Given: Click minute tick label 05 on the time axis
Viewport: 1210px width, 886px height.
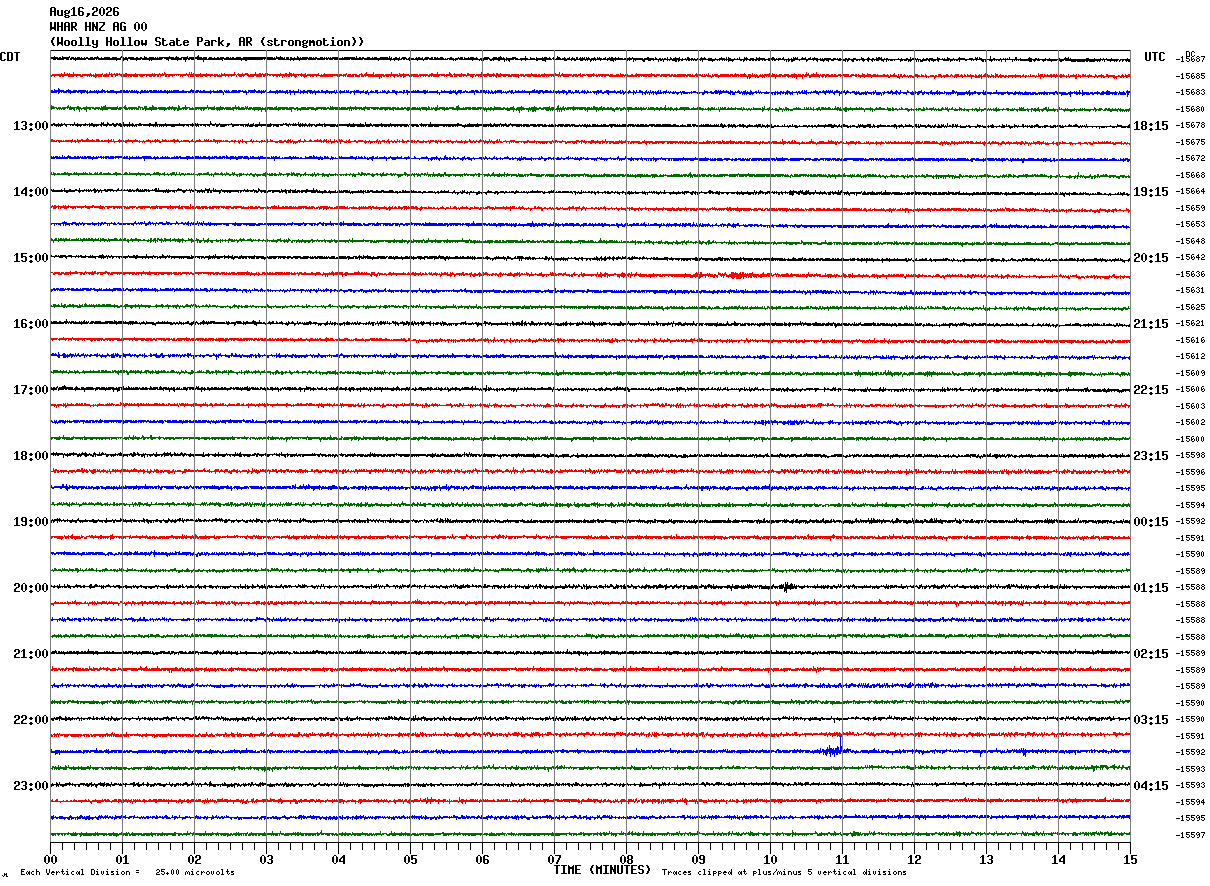Looking at the screenshot, I should pos(410,860).
